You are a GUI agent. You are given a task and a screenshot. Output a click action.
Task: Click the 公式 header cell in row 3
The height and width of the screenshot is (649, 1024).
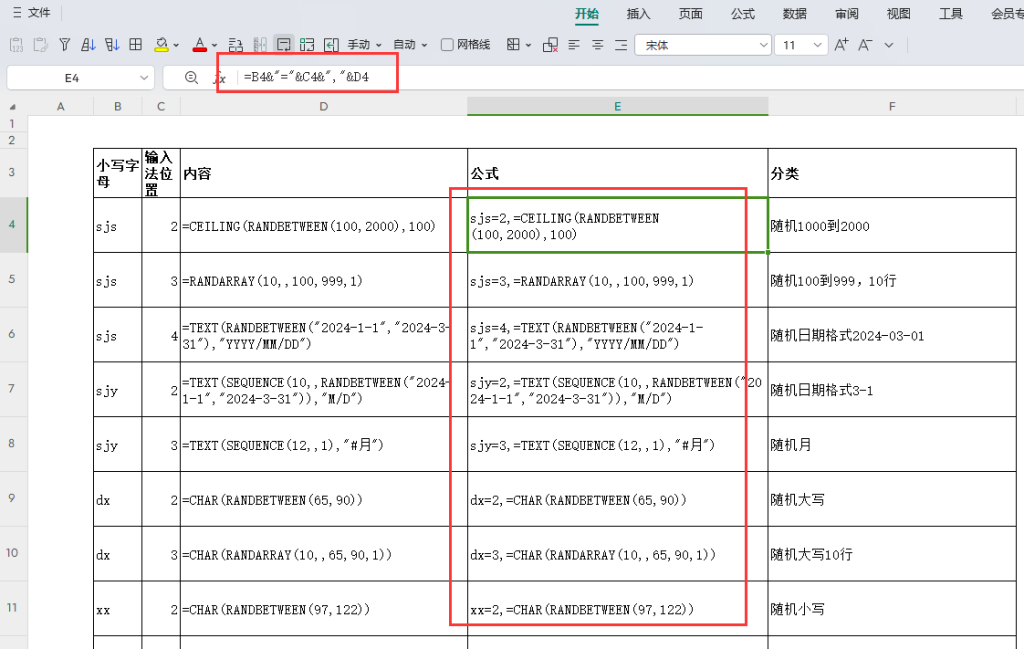point(618,173)
